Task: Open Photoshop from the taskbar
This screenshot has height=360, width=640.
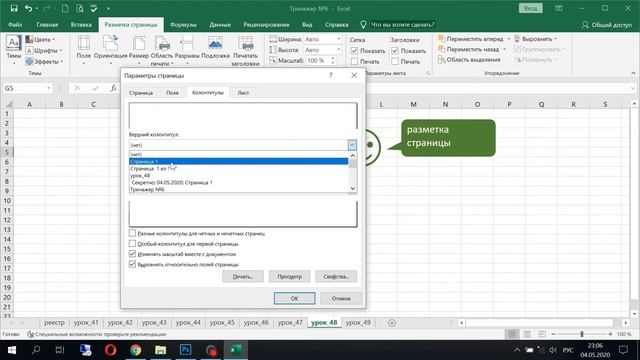Action: pyautogui.click(x=185, y=350)
